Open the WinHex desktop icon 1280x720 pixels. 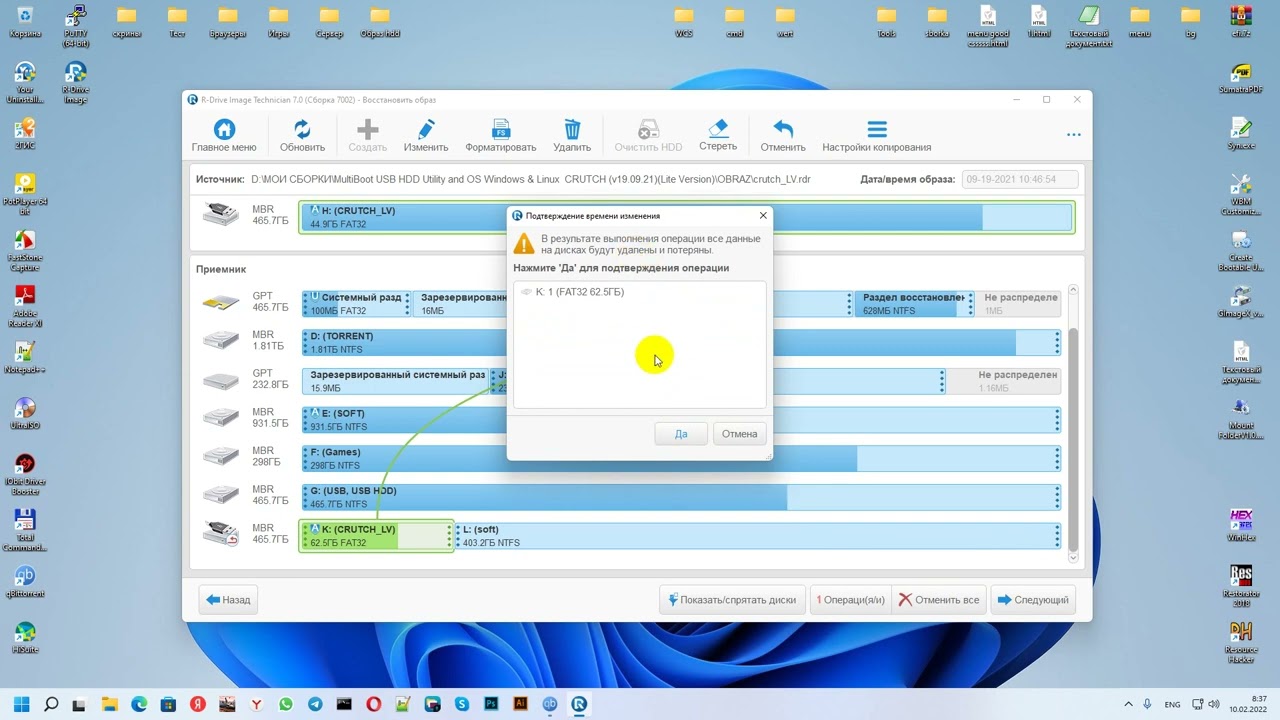click(1241, 525)
